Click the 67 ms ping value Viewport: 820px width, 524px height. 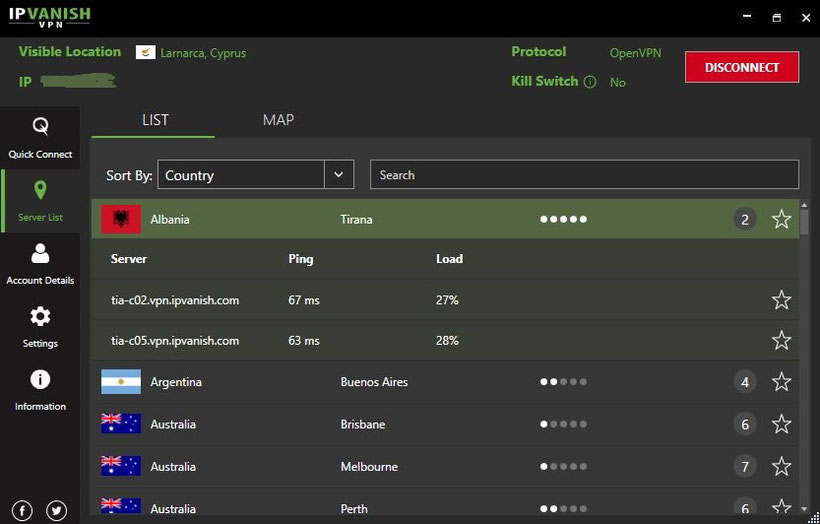click(x=304, y=300)
